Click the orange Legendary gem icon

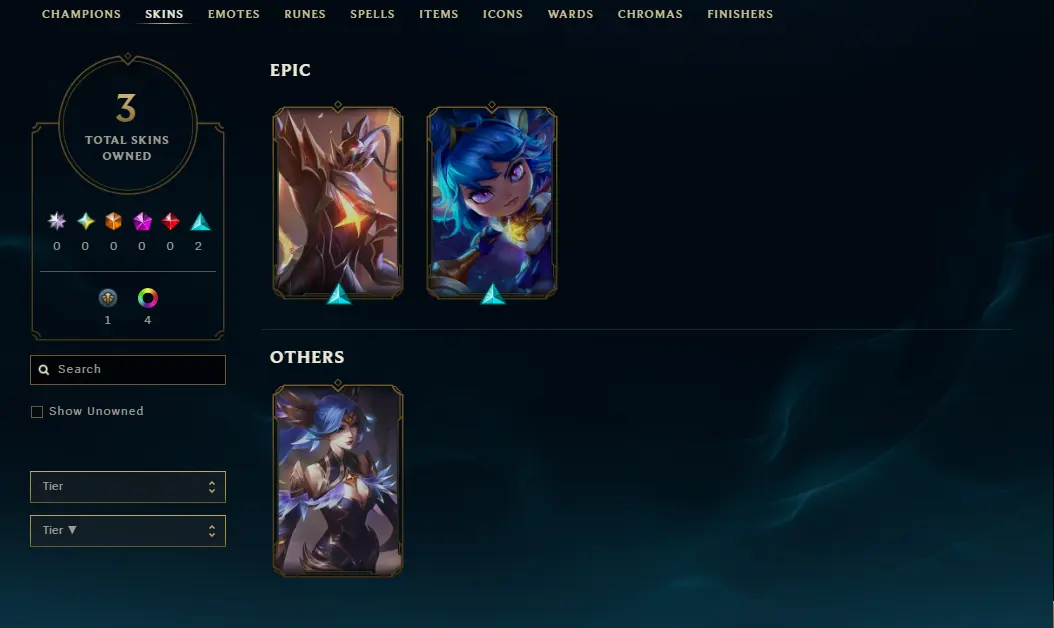(114, 221)
